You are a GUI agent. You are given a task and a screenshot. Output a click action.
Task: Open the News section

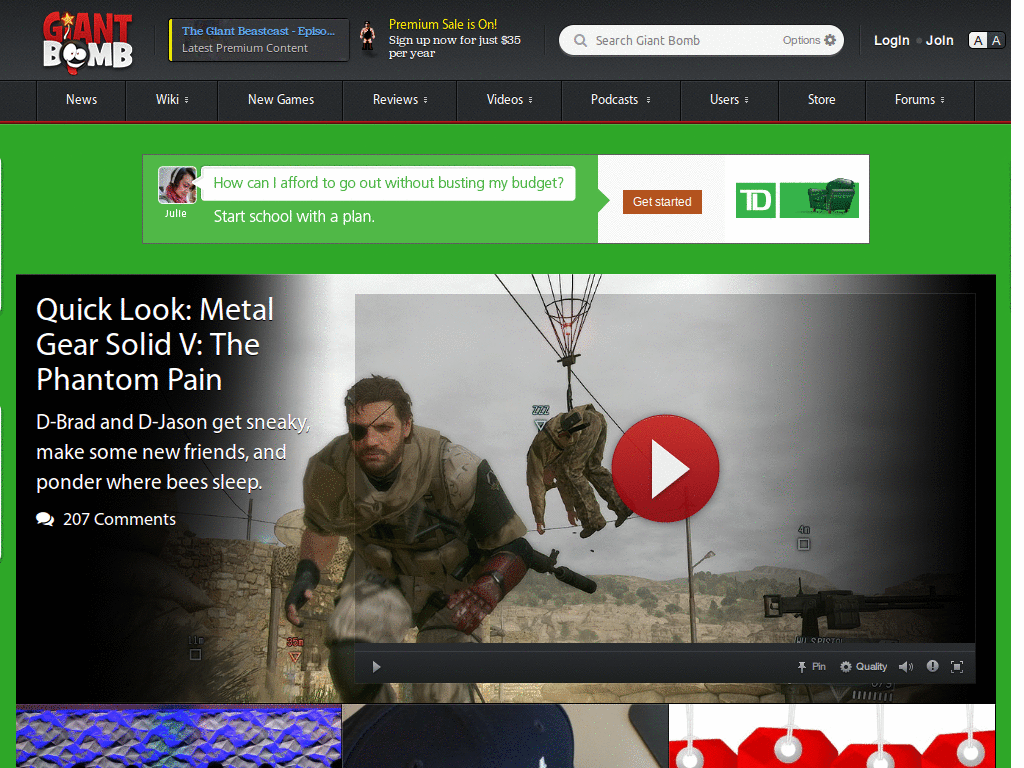(x=81, y=100)
